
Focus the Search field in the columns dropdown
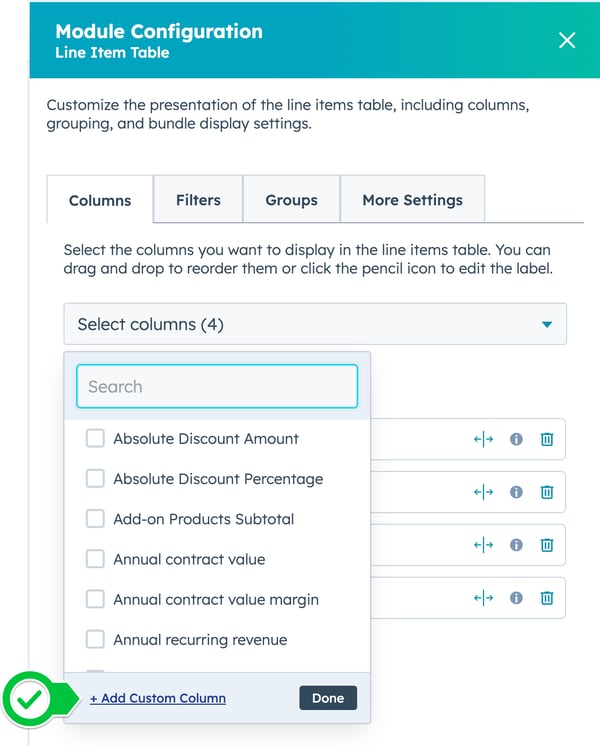pyautogui.click(x=217, y=387)
